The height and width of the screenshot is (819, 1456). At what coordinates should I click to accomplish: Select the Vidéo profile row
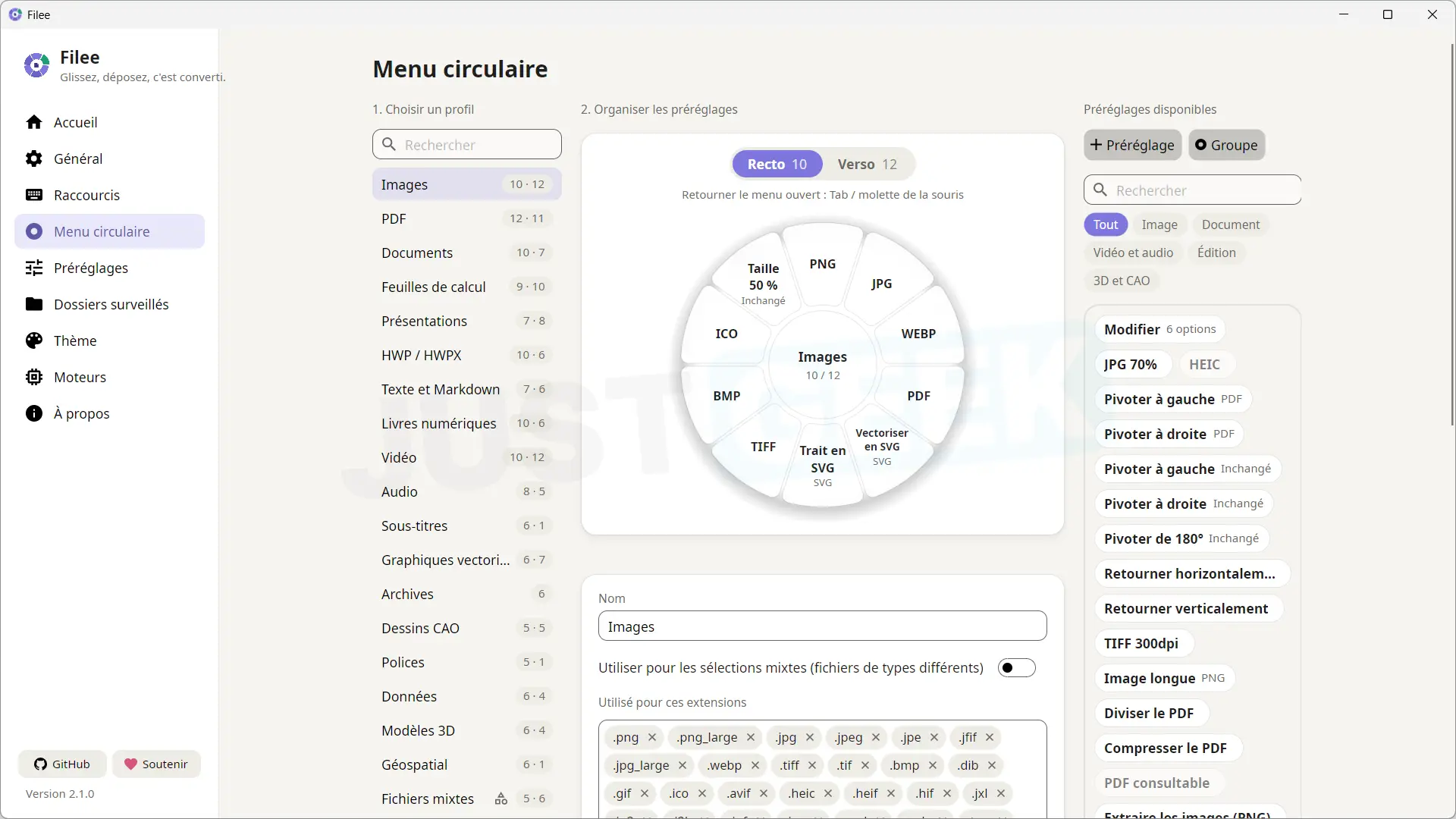[466, 457]
